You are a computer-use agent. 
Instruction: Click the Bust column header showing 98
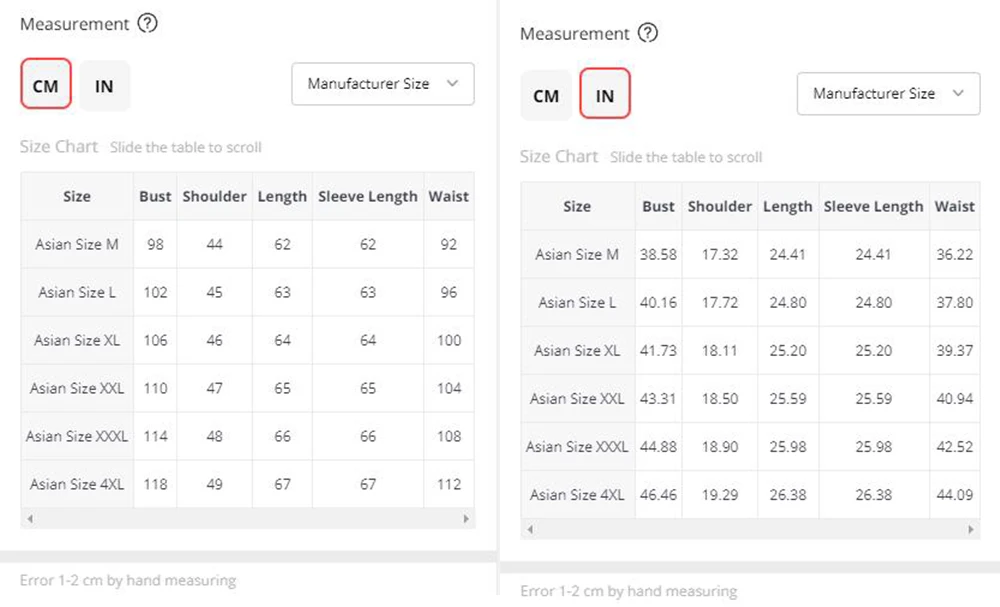(x=155, y=197)
